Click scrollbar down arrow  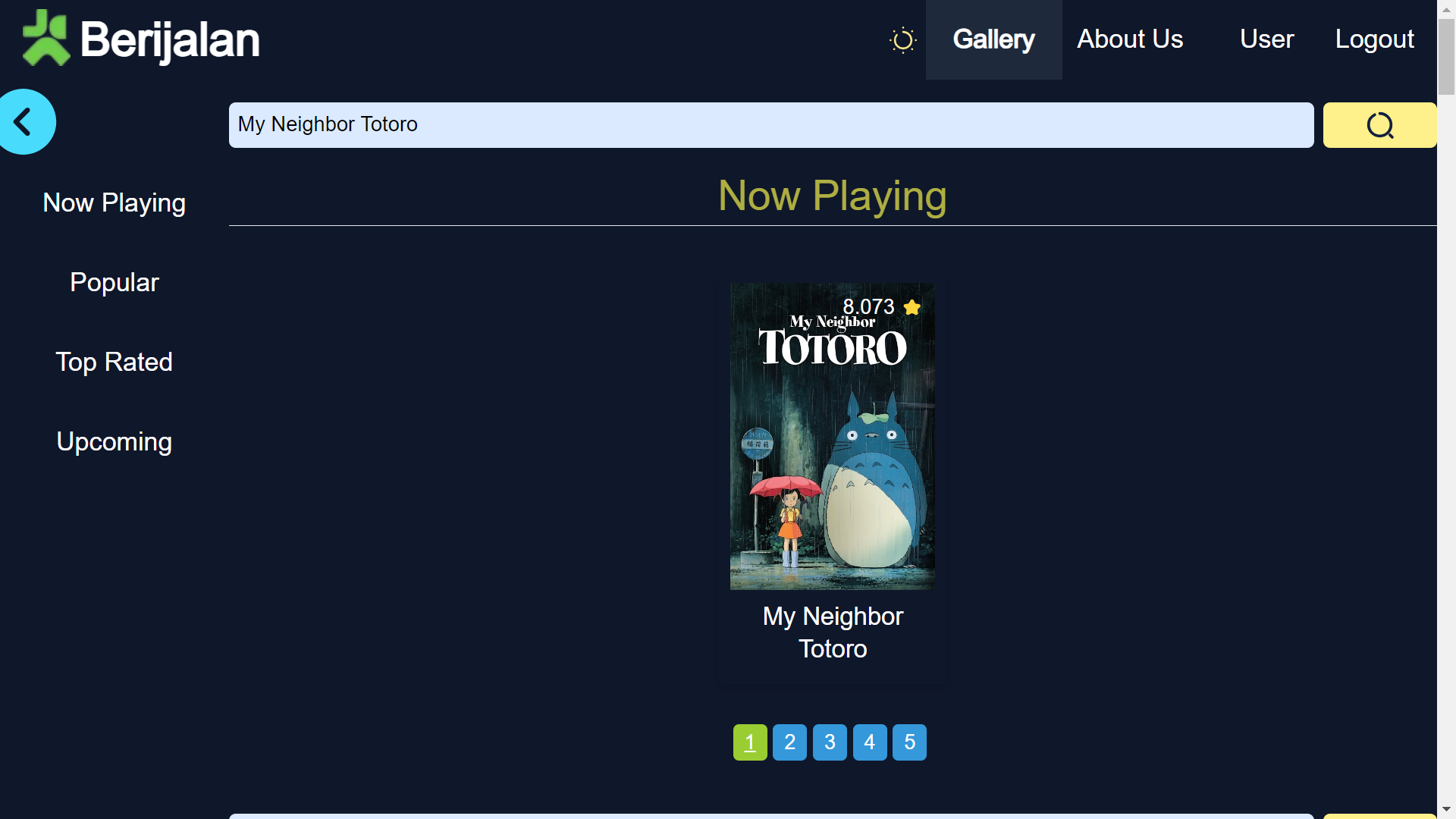coord(1446,809)
